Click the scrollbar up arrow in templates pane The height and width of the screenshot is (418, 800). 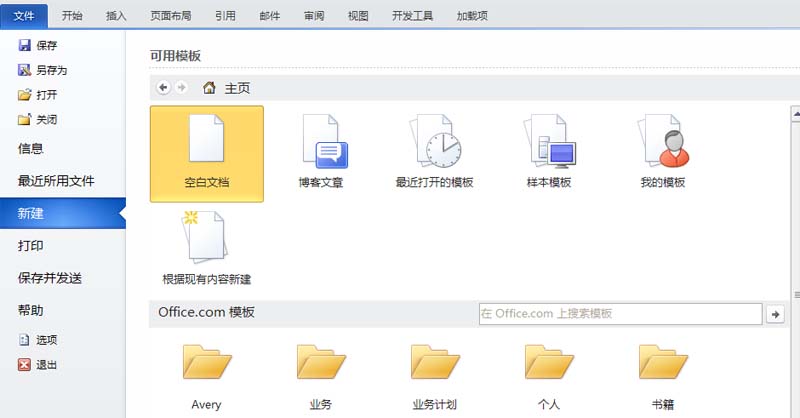796,114
